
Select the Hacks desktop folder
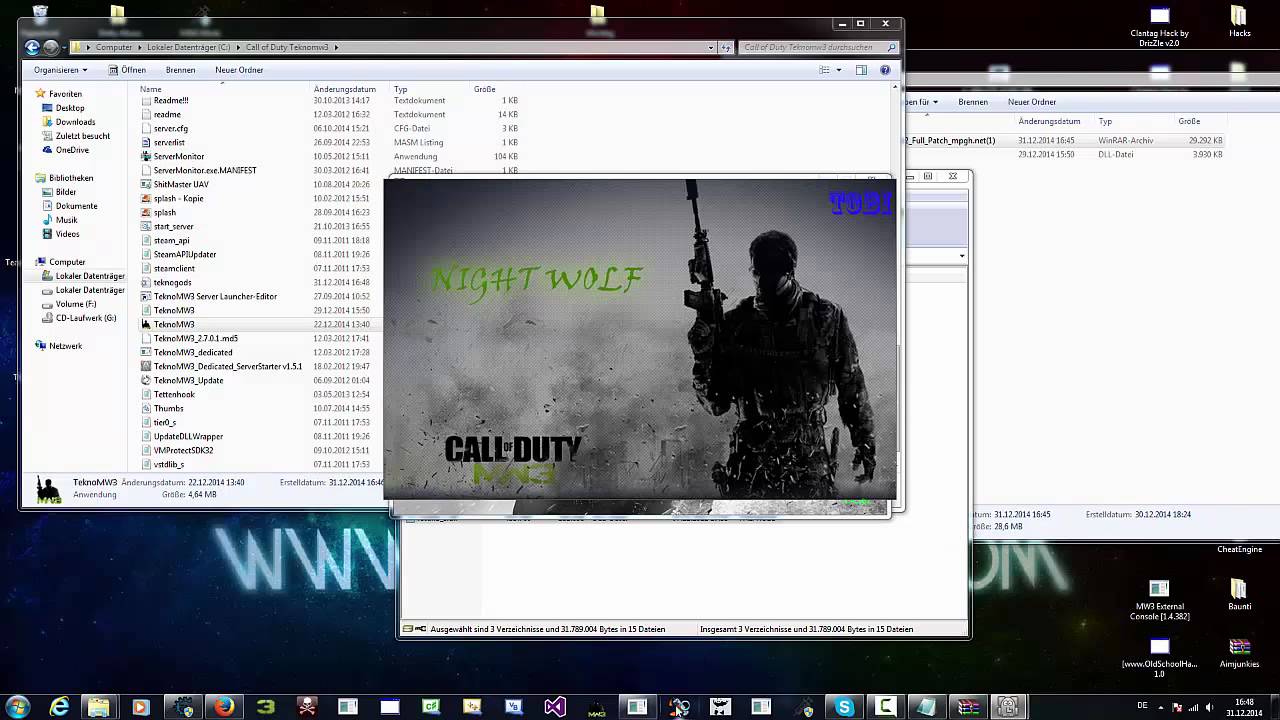pyautogui.click(x=1239, y=22)
